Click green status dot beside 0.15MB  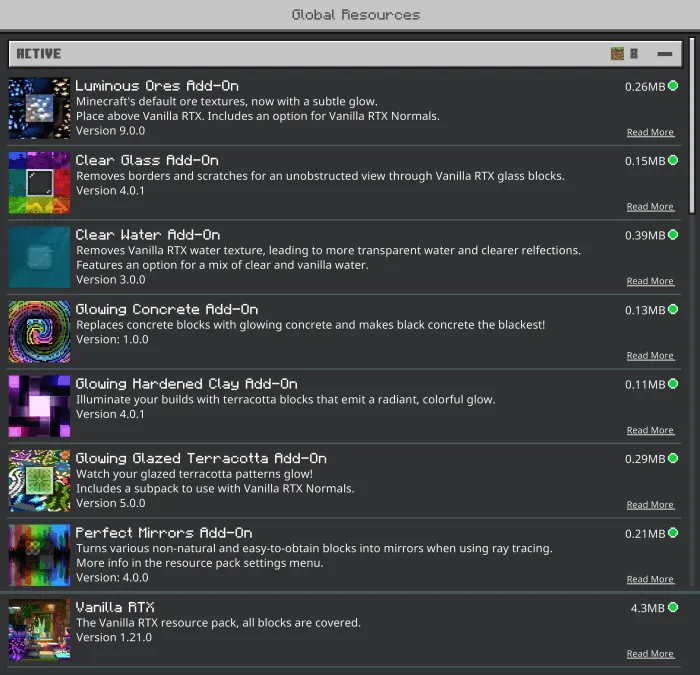(673, 160)
